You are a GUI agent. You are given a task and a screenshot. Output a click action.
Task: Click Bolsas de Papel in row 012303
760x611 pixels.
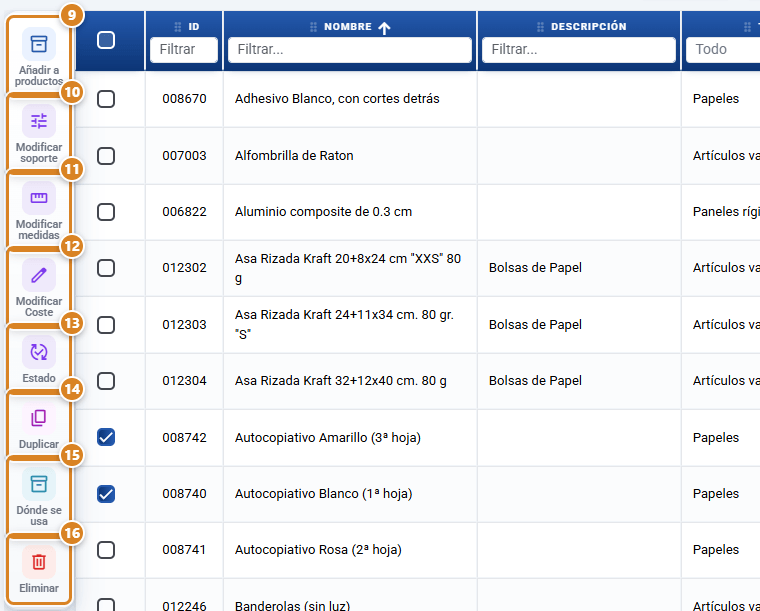[535, 325]
